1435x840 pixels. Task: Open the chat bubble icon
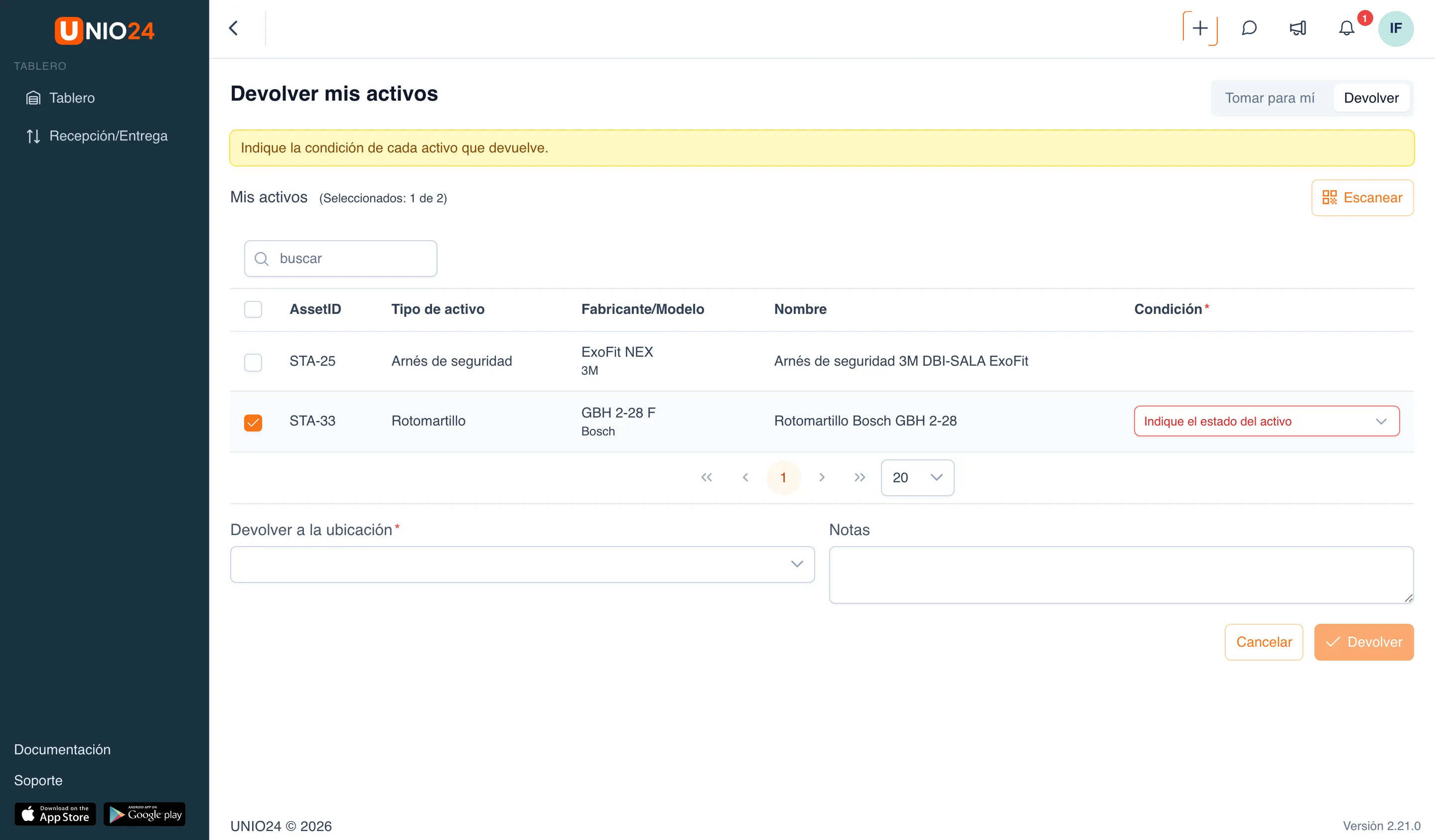1249,28
